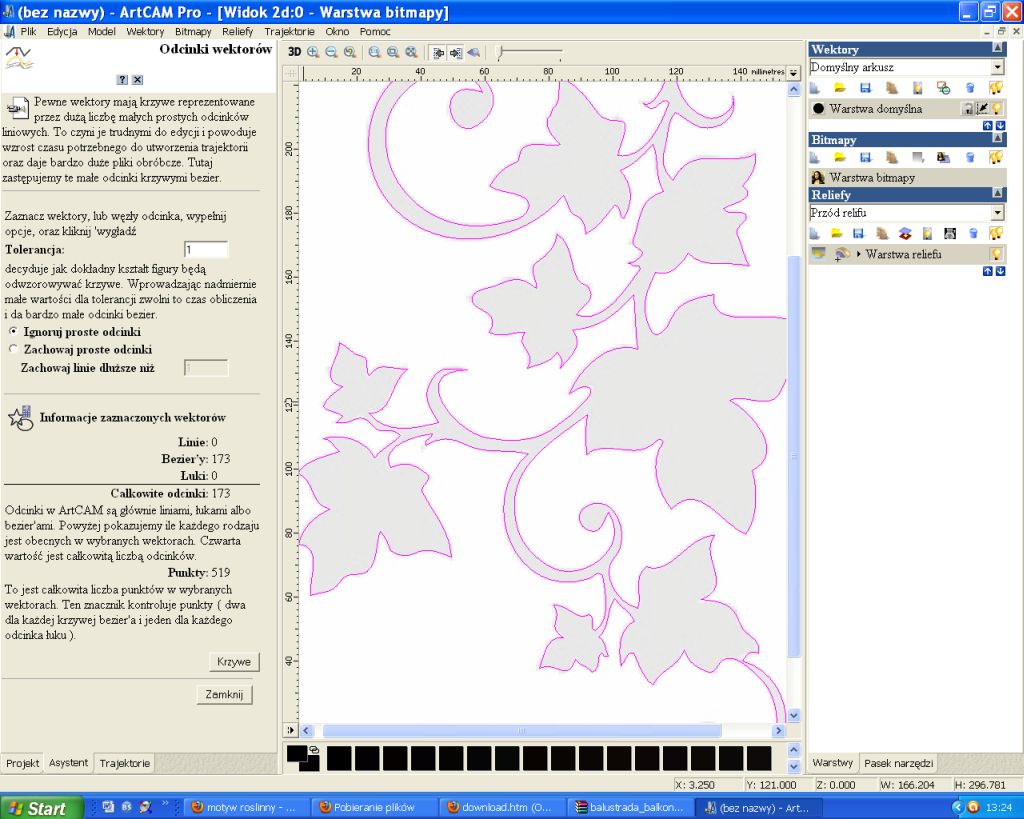Open the Reliefy menu
The height and width of the screenshot is (819, 1024).
click(x=237, y=31)
